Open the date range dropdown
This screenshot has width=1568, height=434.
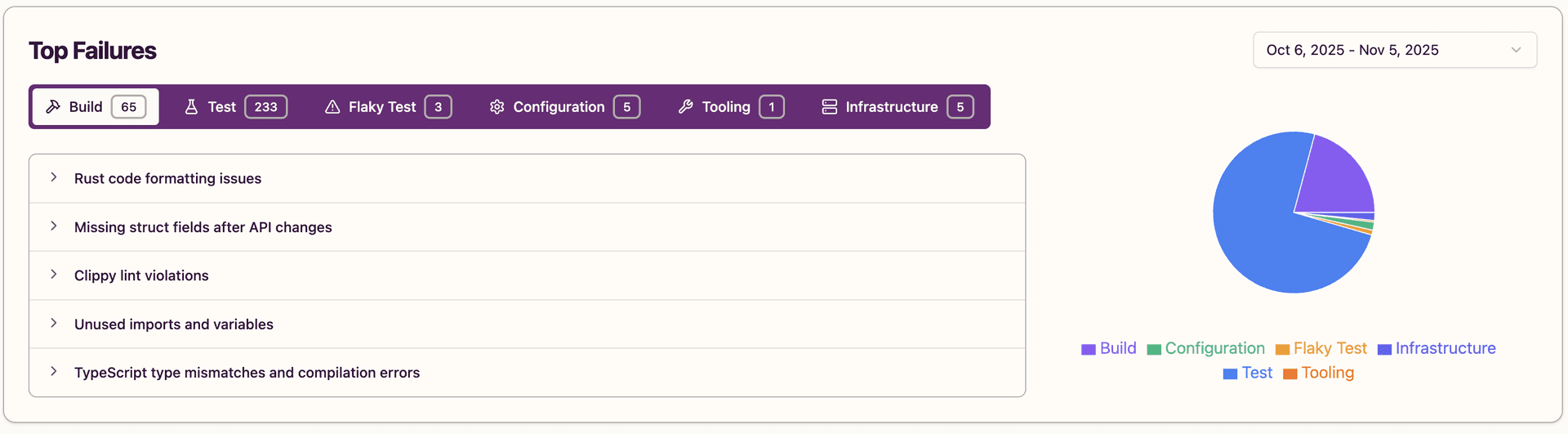coord(1395,50)
